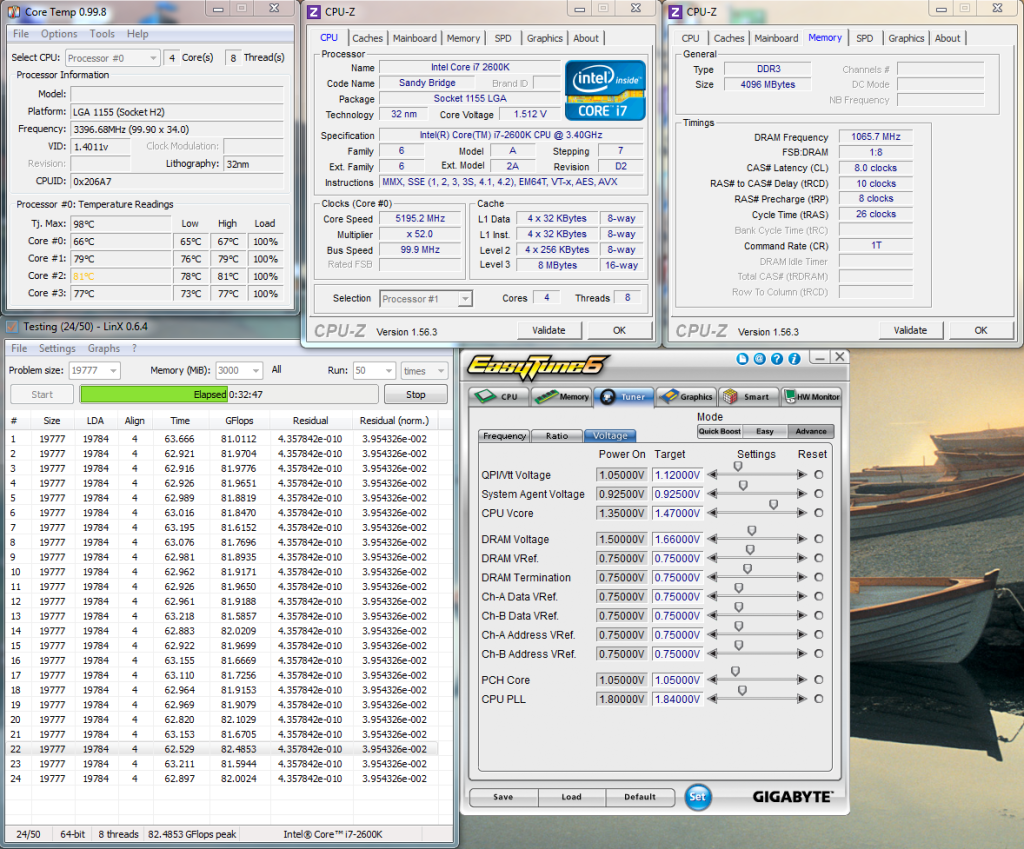Open the Graphs menu in LinX
The width and height of the screenshot is (1024, 849).
(x=104, y=349)
